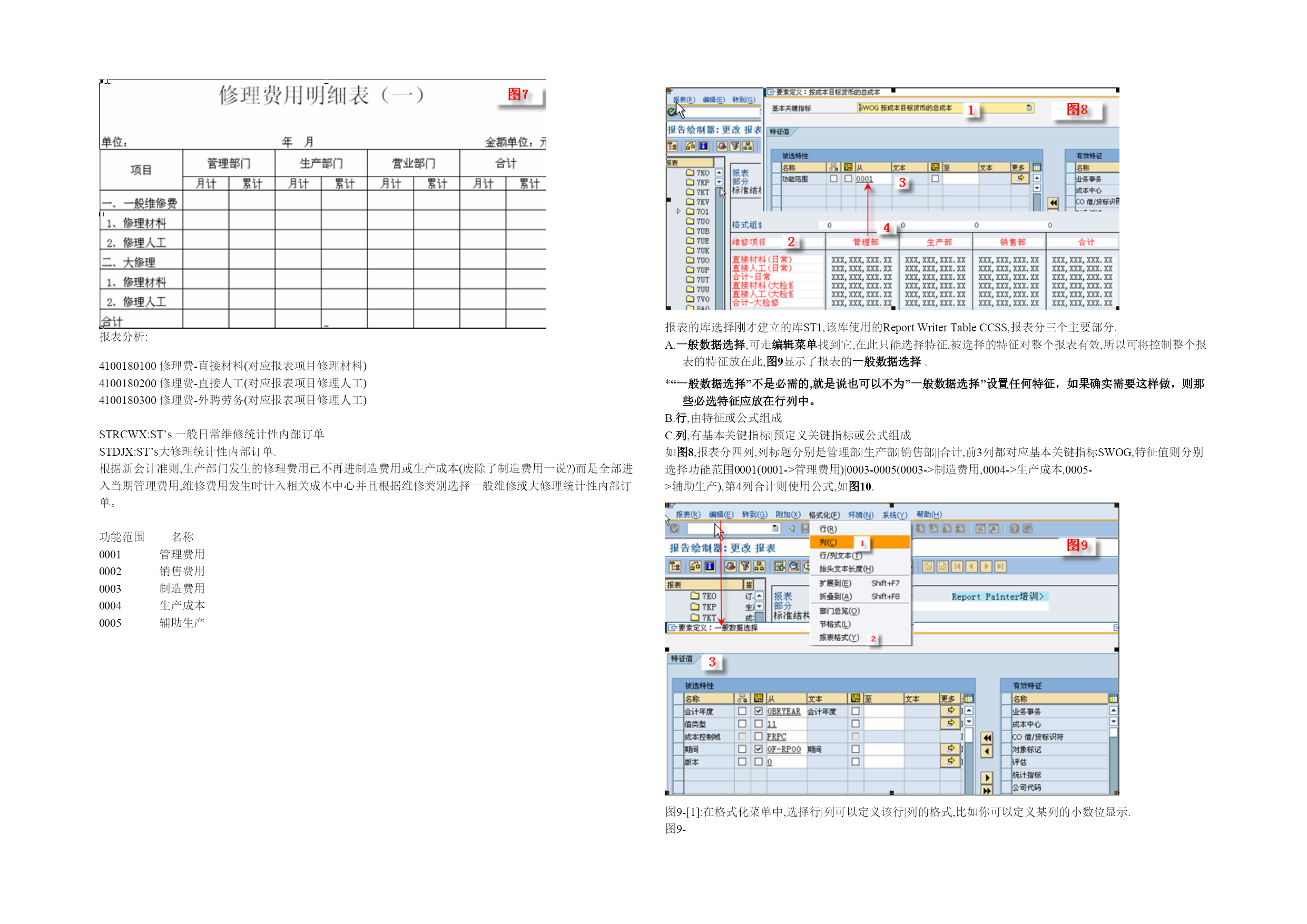This screenshot has height=924, width=1307.
Task: Click the more arrow button for 功能范围 row
Action: [x=1020, y=178]
